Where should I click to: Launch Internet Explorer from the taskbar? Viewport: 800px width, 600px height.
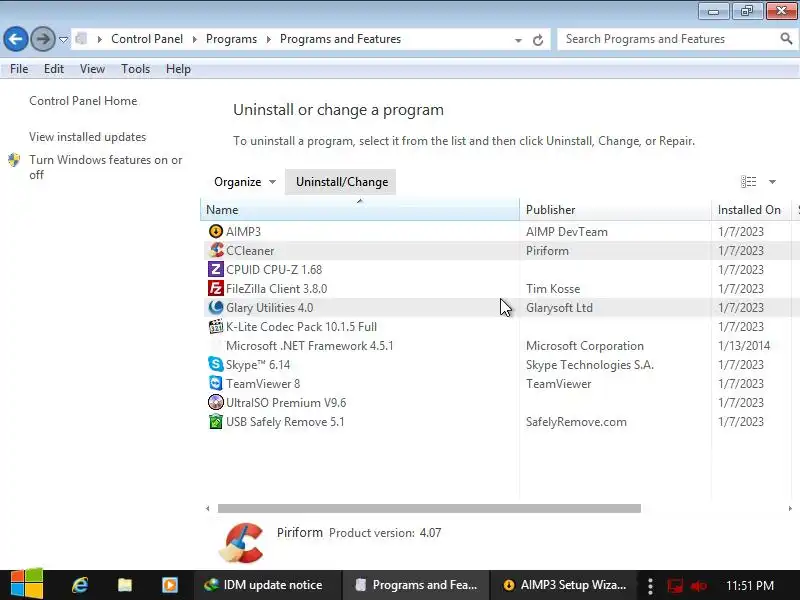pyautogui.click(x=80, y=585)
